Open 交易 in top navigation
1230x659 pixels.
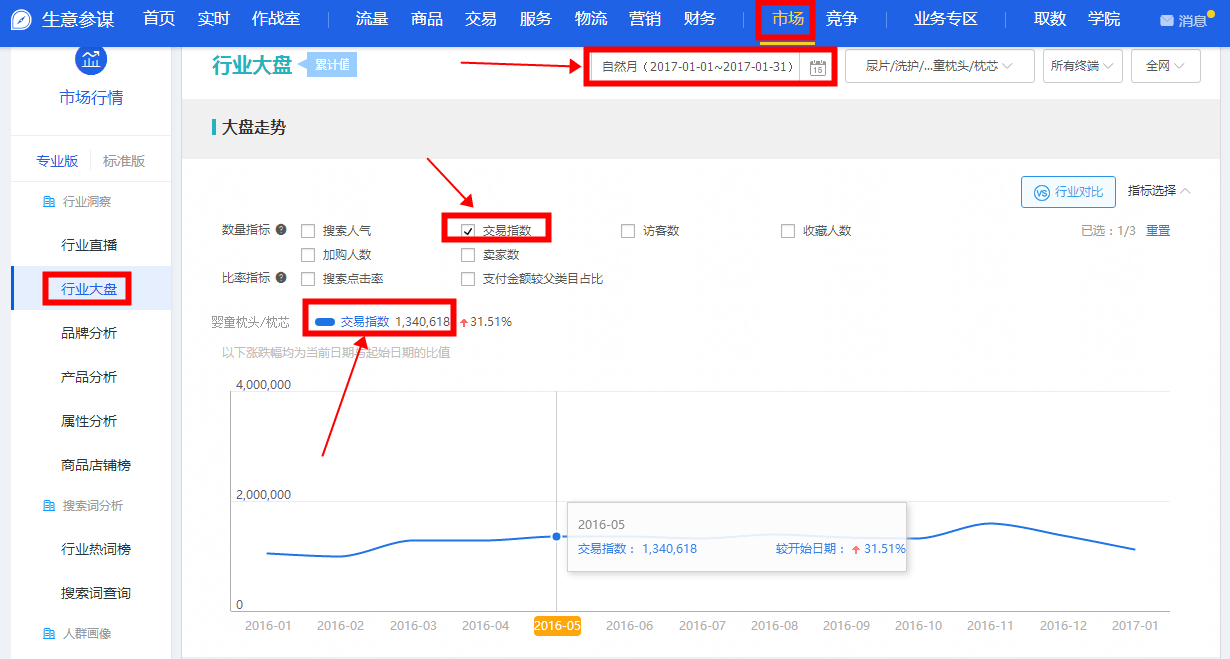(x=481, y=19)
